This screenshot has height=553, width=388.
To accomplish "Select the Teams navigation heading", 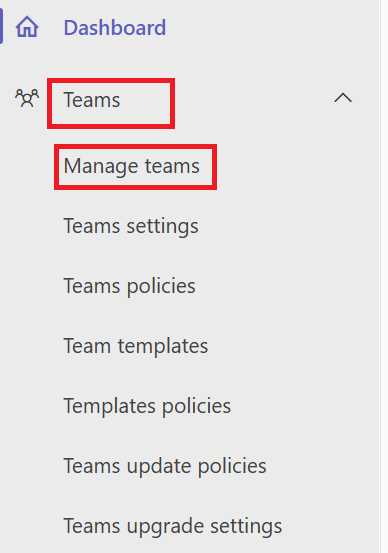I will 92,100.
